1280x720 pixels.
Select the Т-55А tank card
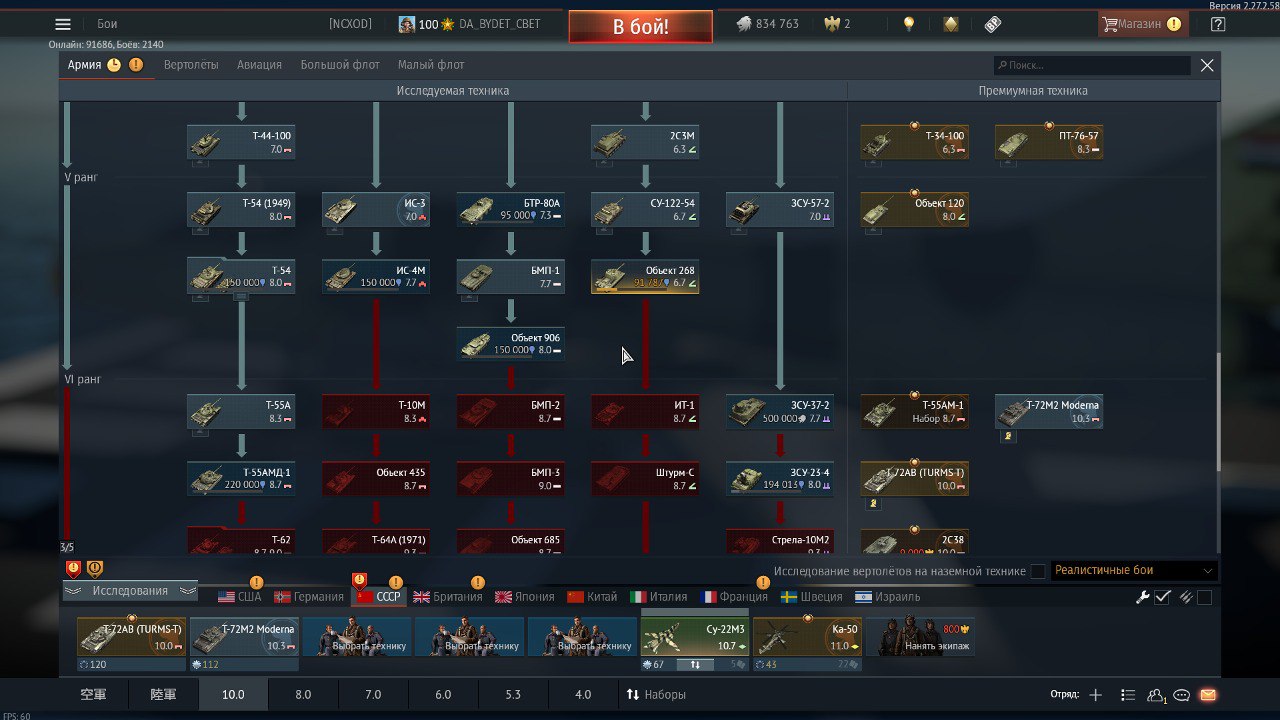coord(241,412)
